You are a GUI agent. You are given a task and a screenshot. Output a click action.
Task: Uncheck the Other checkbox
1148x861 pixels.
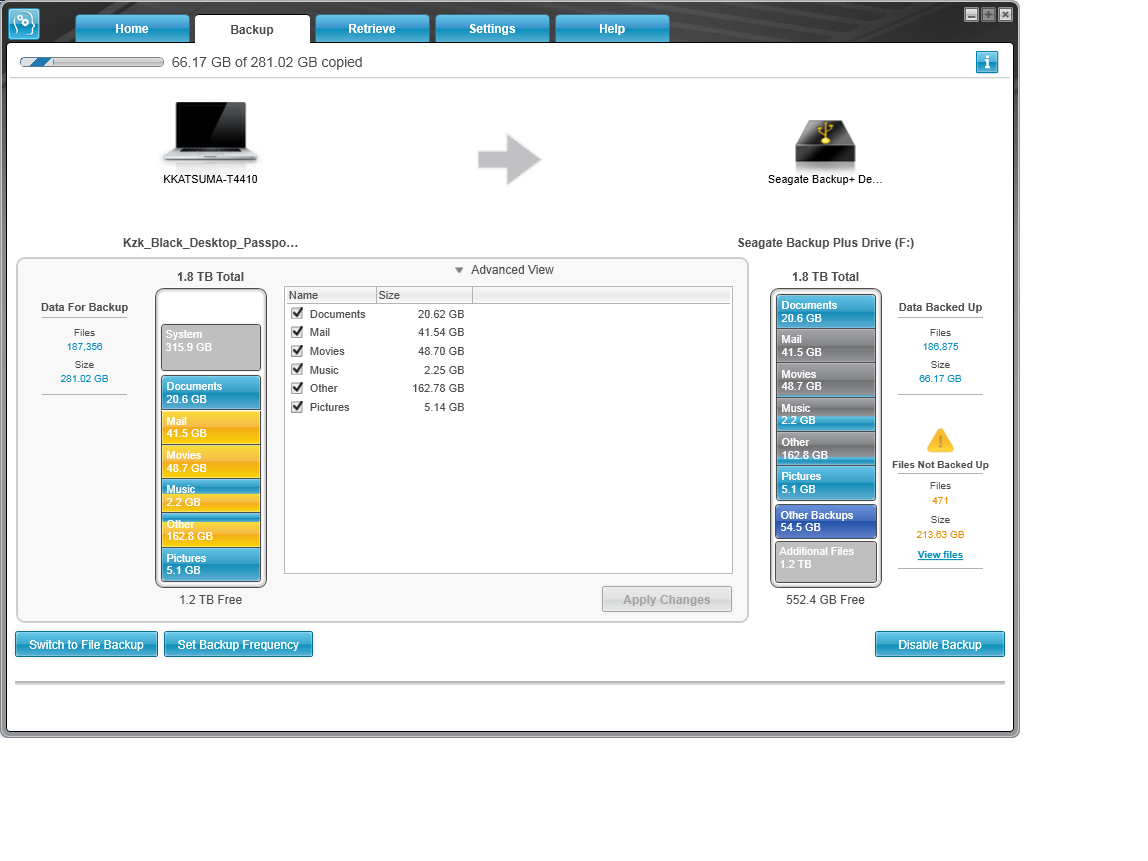(x=297, y=388)
